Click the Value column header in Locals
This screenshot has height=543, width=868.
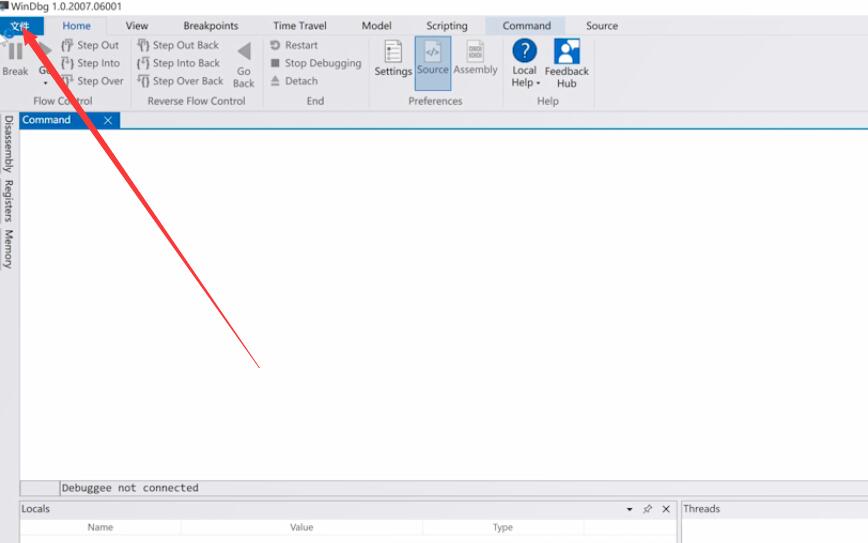click(302, 528)
